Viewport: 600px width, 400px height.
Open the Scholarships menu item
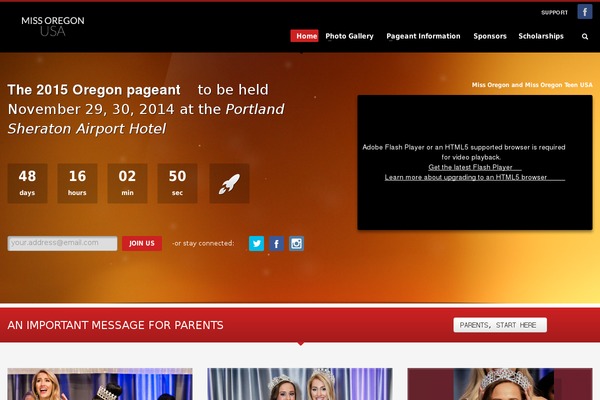tap(541, 36)
